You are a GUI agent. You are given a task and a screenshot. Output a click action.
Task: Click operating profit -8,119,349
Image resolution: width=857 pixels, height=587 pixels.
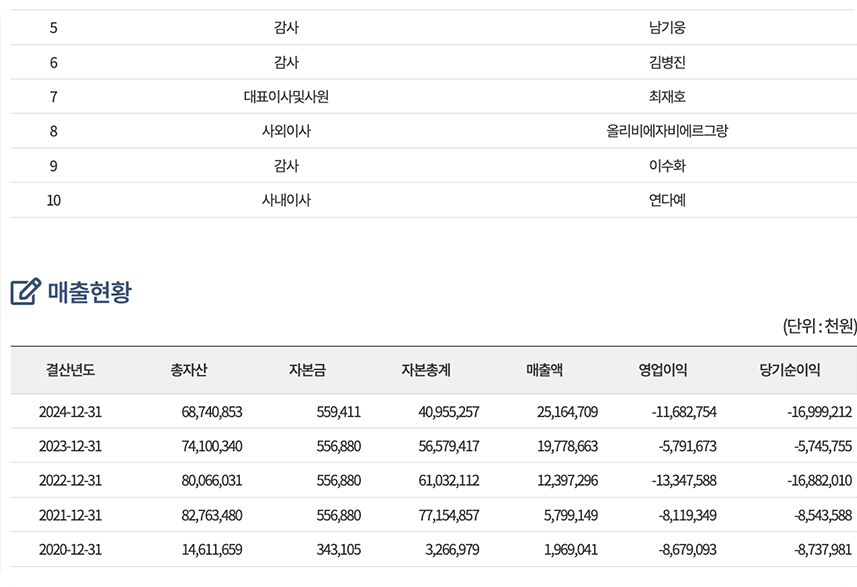coord(688,515)
